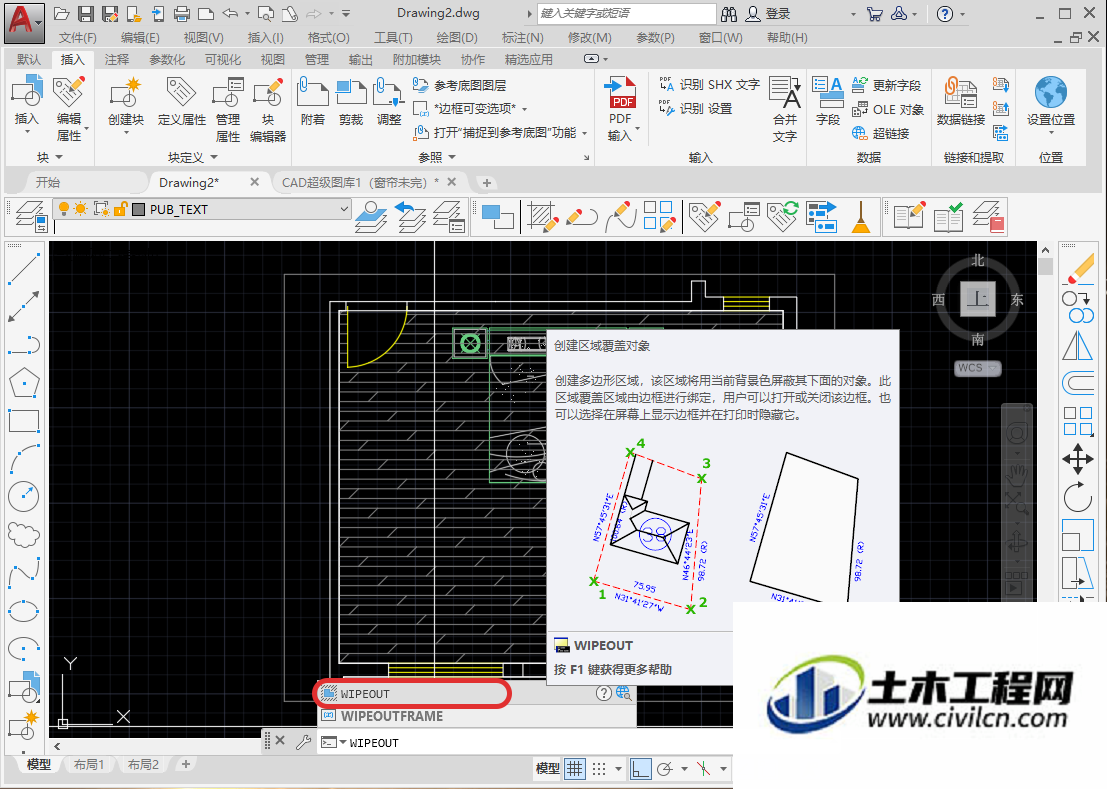Click the Plot printer icon
Image resolution: width=1107 pixels, height=789 pixels.
181,13
